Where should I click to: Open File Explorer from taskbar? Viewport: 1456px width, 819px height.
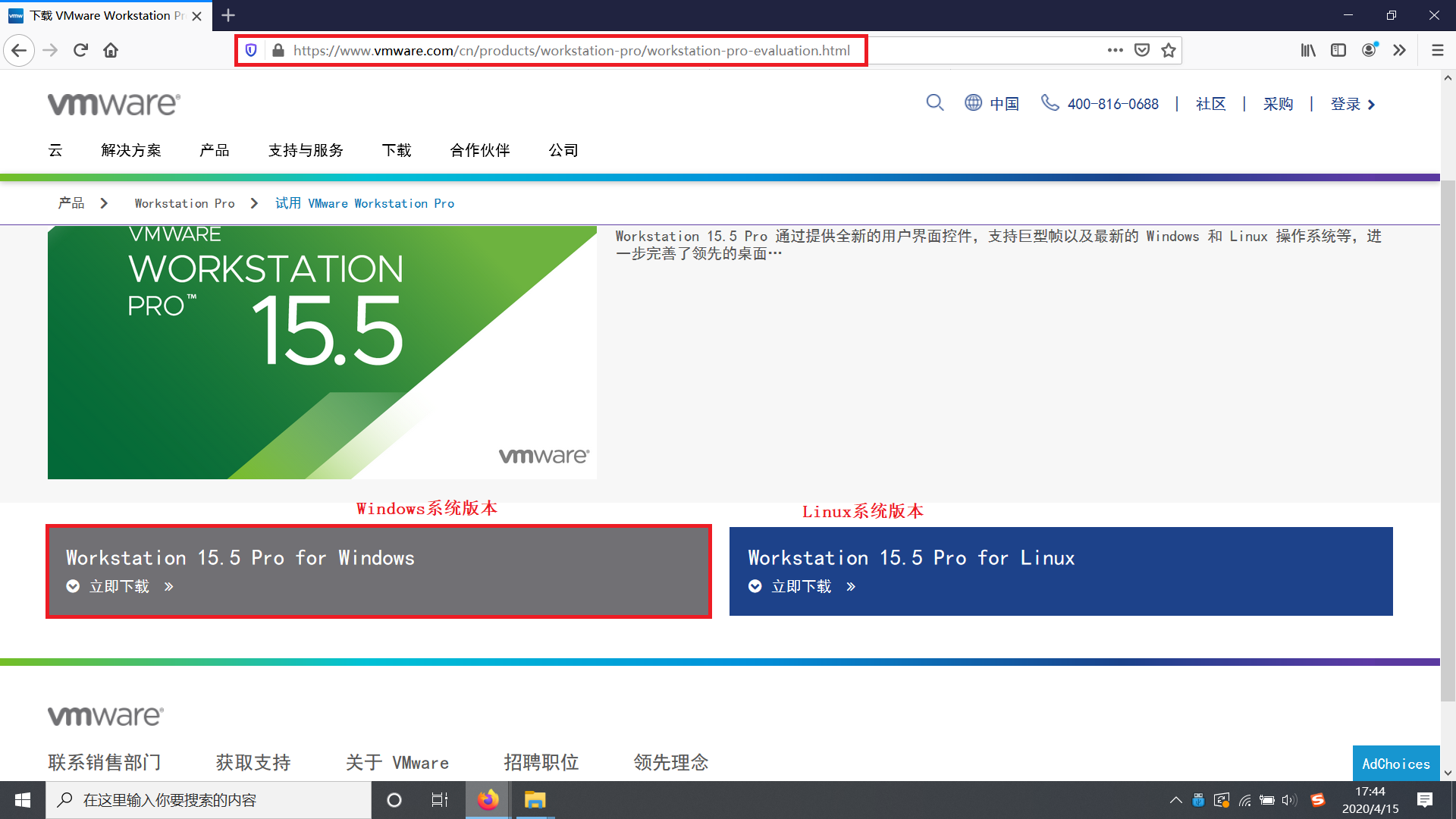pos(535,800)
